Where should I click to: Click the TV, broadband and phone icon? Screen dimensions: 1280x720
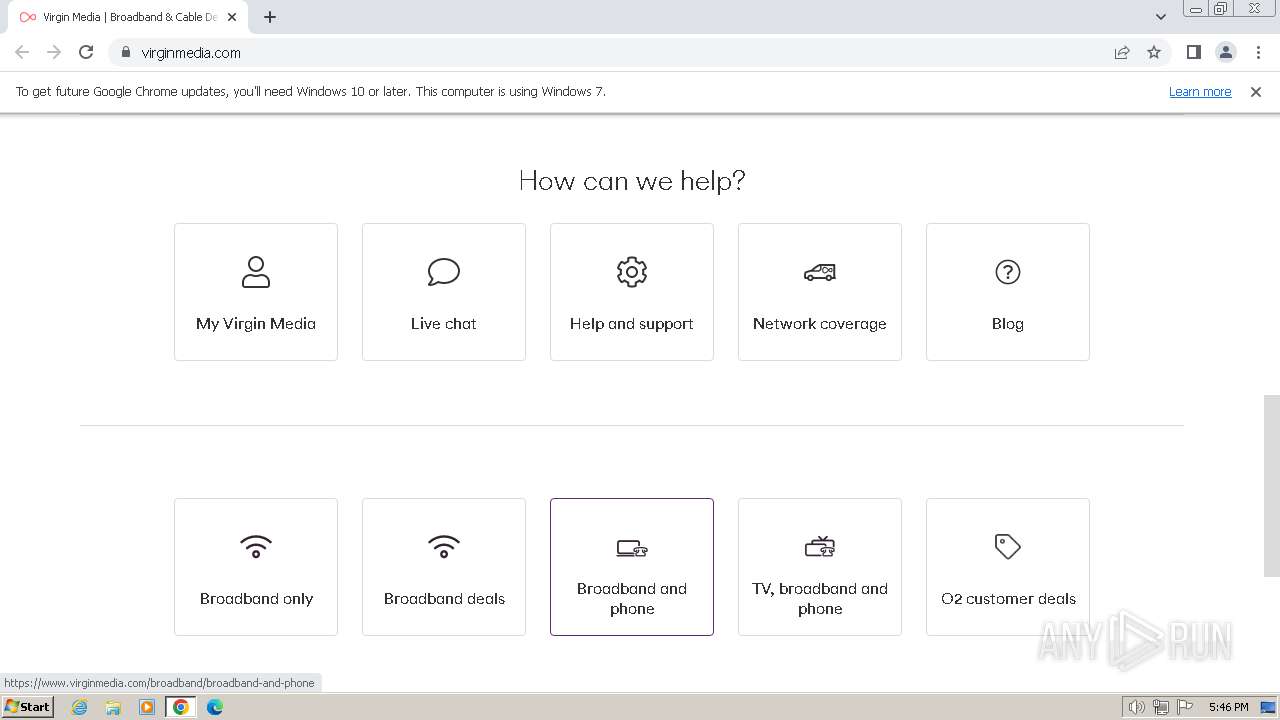click(x=820, y=546)
